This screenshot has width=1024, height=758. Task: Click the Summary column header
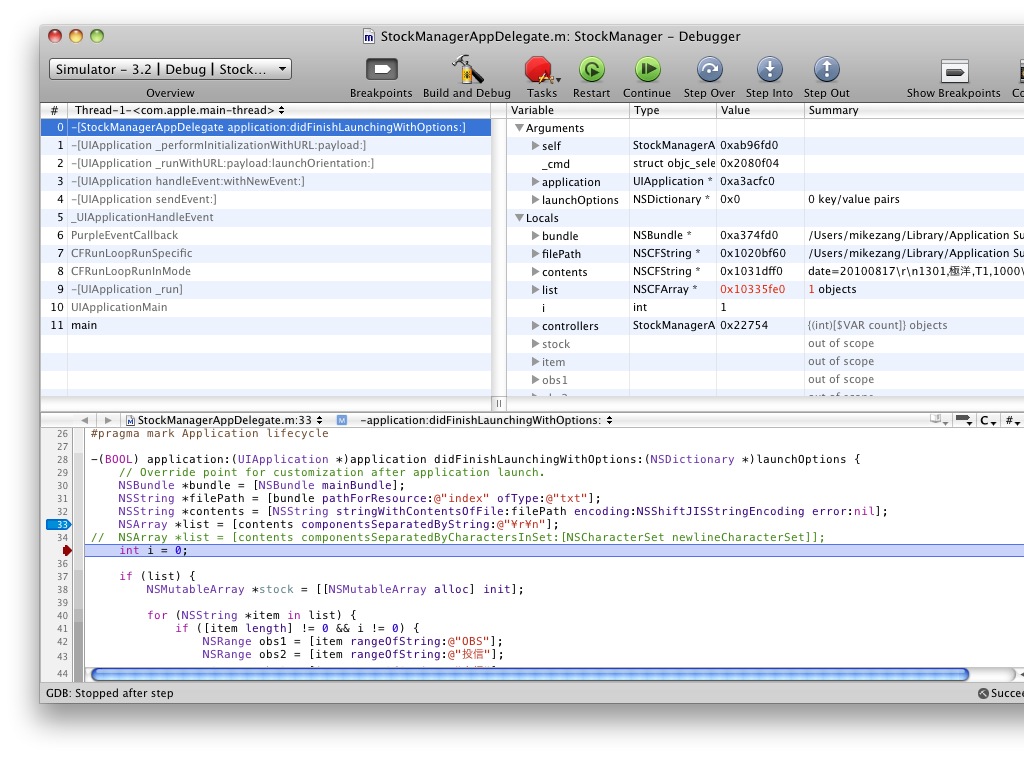click(x=914, y=110)
